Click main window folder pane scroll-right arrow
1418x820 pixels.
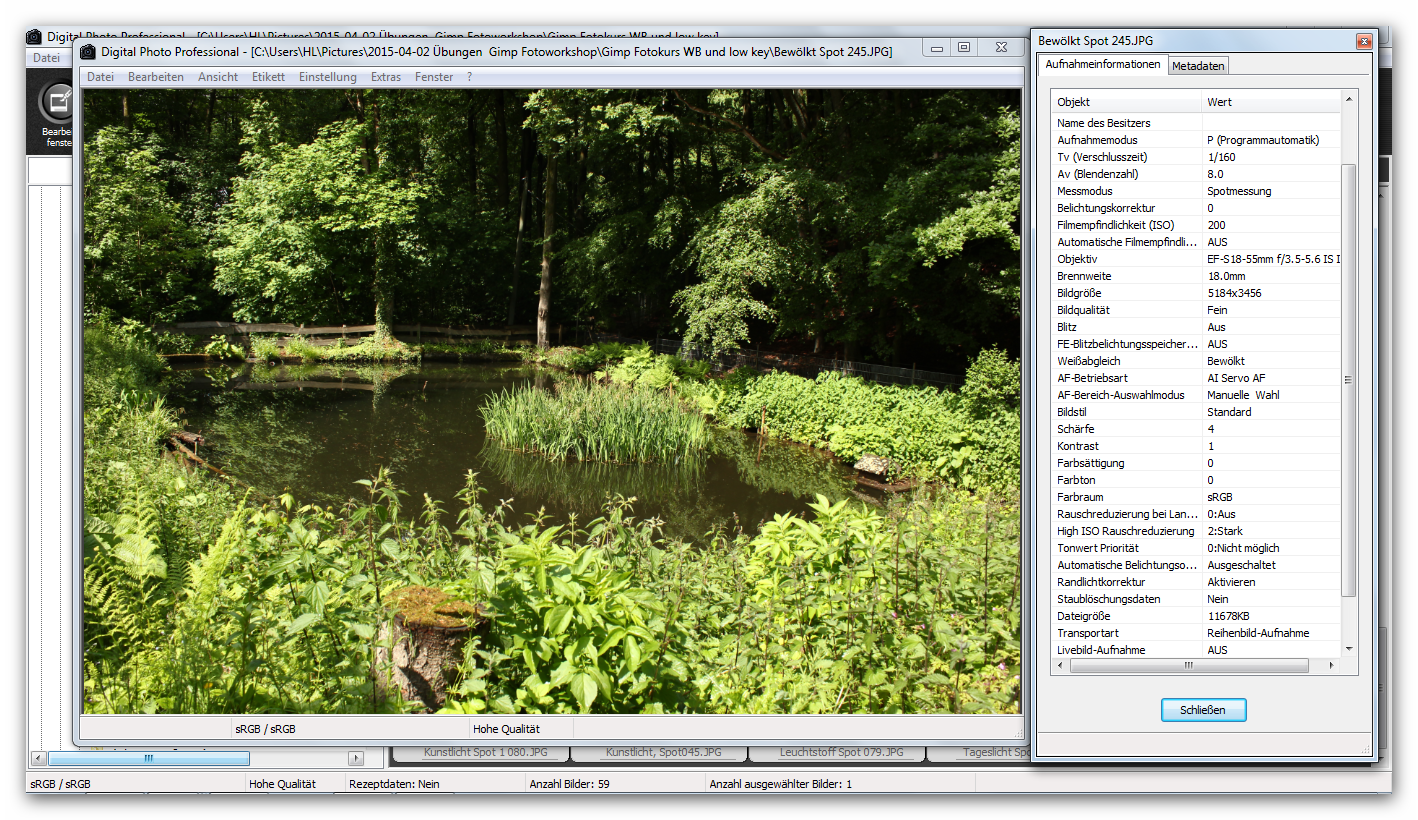[x=356, y=759]
